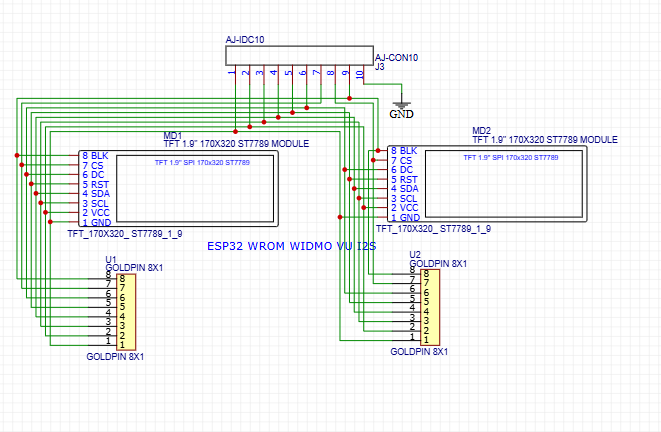The image size is (661, 432).
Task: Click MD1 pin label 1 GND
Action: [x=97, y=223]
